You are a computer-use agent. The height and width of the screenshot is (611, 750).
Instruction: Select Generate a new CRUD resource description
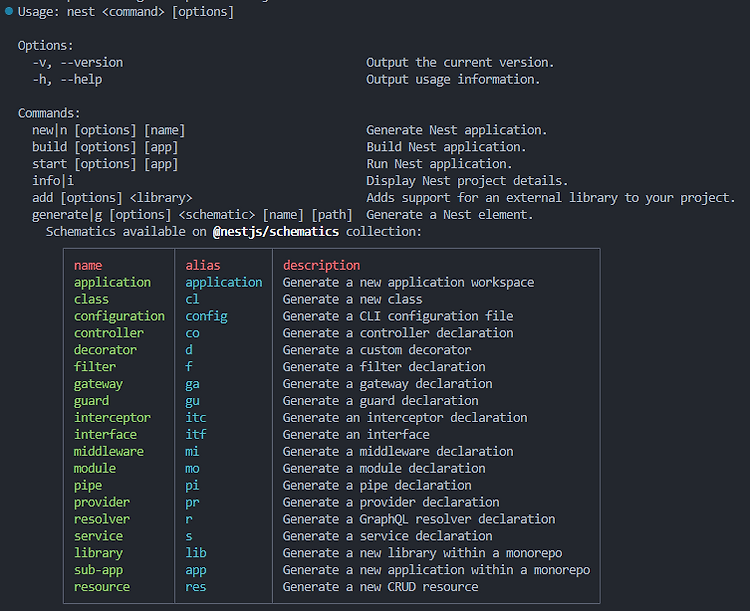pos(380,587)
